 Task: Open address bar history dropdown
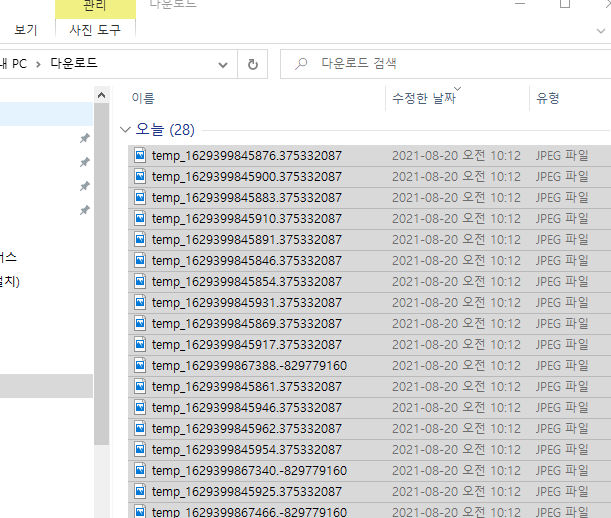[223, 65]
